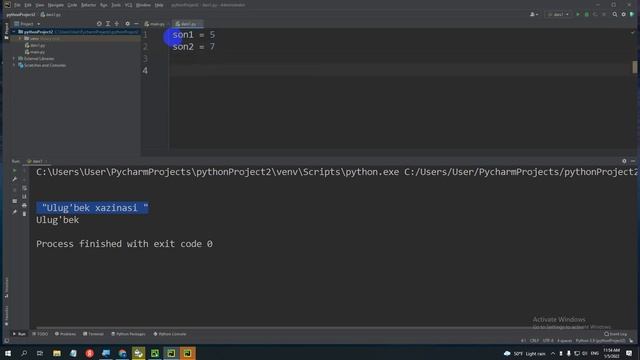Screen dimensions: 640x360
Task: Click the Python interpreter entry in the status bar
Action: pyautogui.click(x=600, y=340)
